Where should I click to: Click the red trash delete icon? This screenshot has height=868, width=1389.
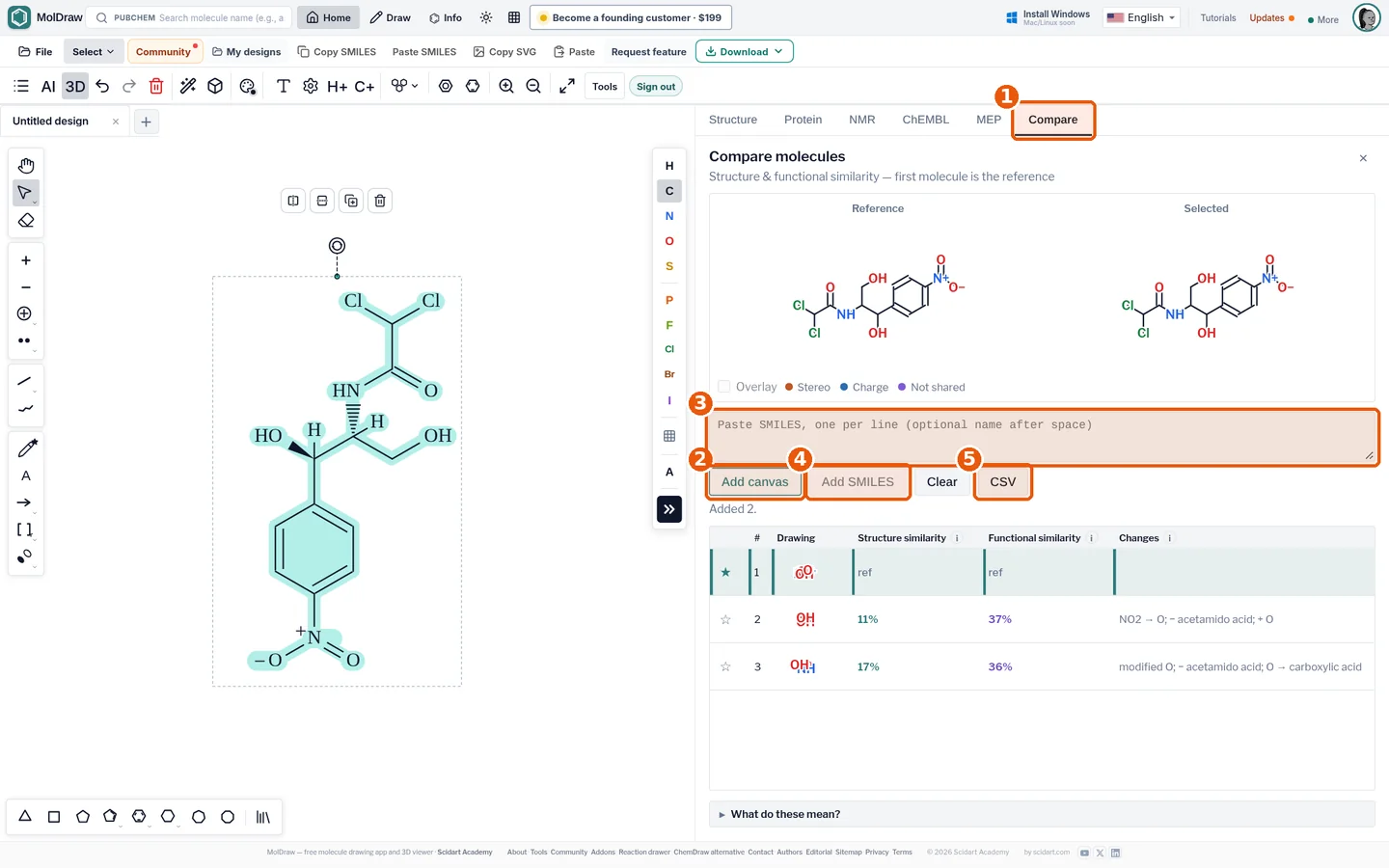point(156,86)
